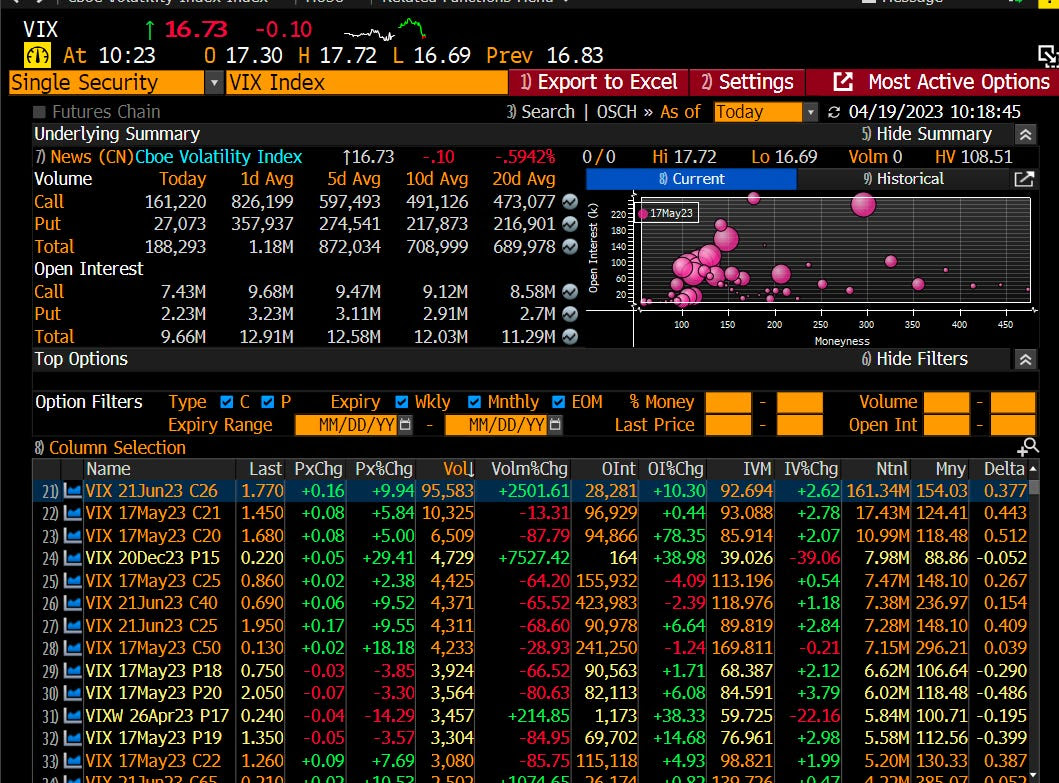
Task: Open chart icon for VIX 21Jun23 C40
Action: coord(72,603)
